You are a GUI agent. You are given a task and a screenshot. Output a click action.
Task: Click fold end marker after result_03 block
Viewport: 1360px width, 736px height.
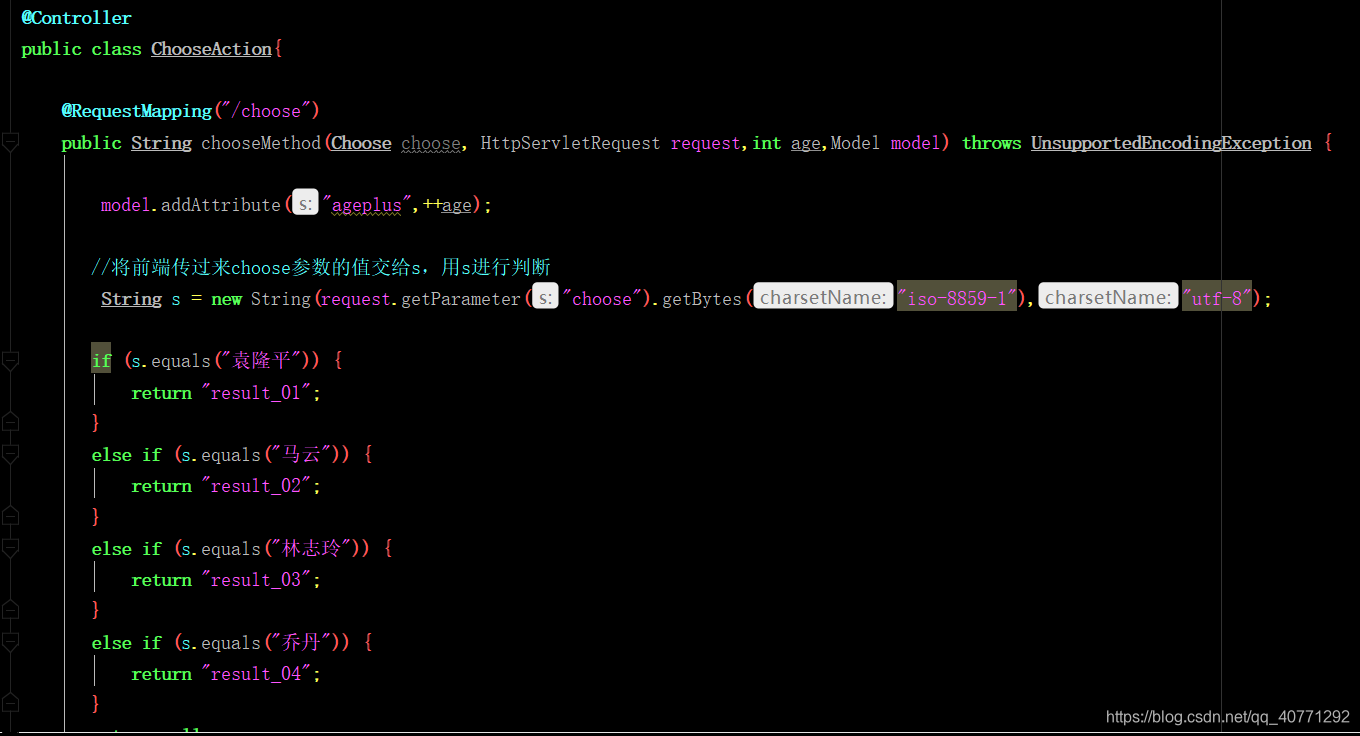10,609
